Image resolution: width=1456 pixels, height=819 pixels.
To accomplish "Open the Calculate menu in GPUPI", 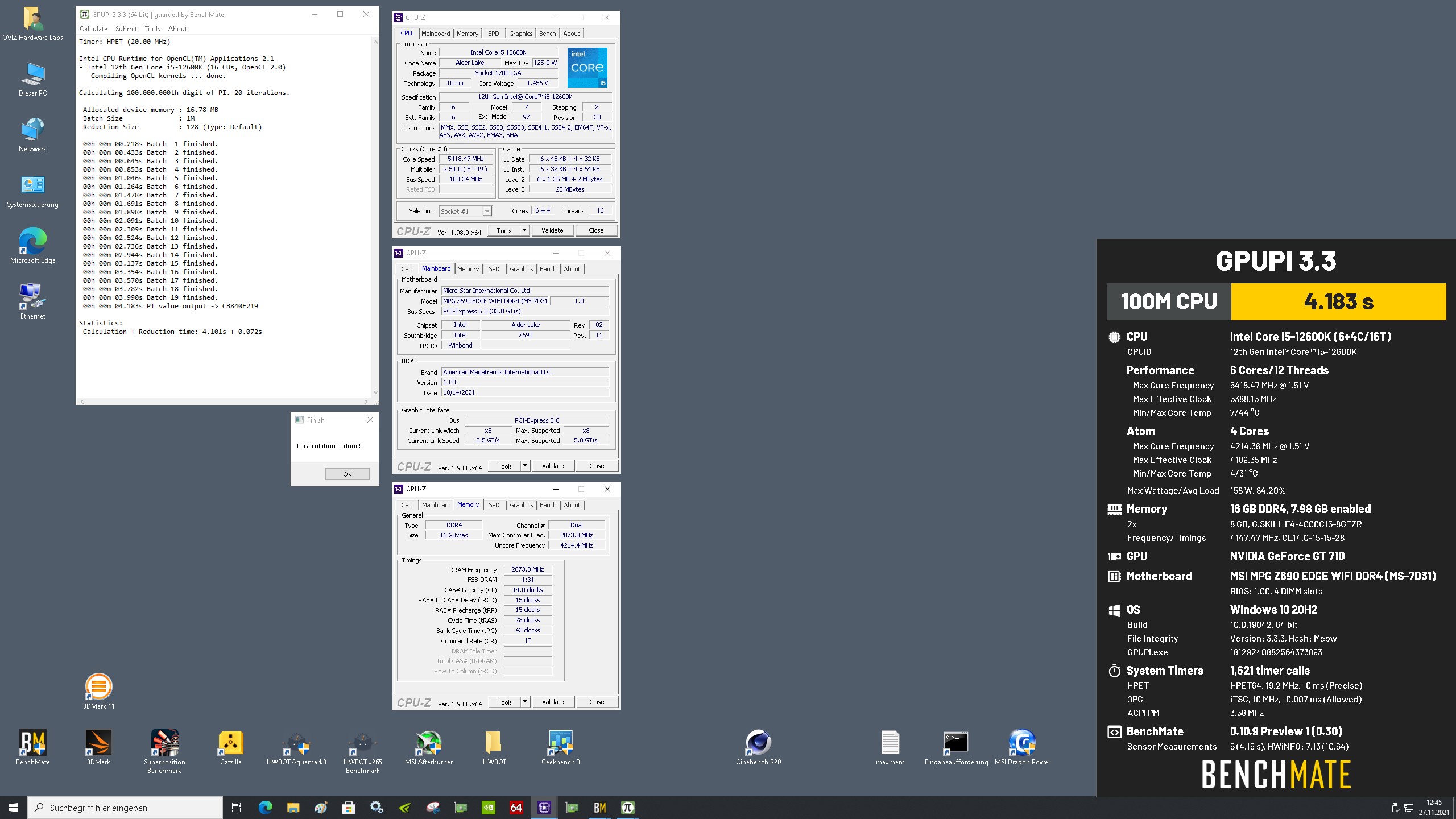I will 93,29.
